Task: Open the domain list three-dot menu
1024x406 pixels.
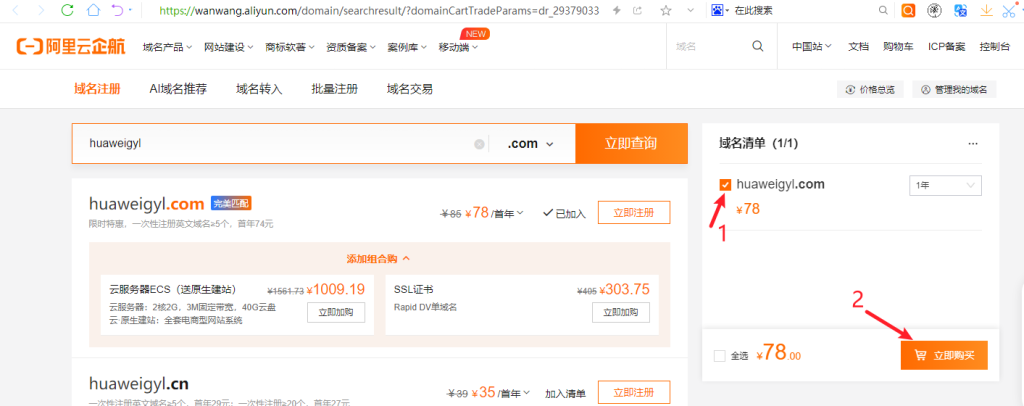Action: [x=973, y=144]
